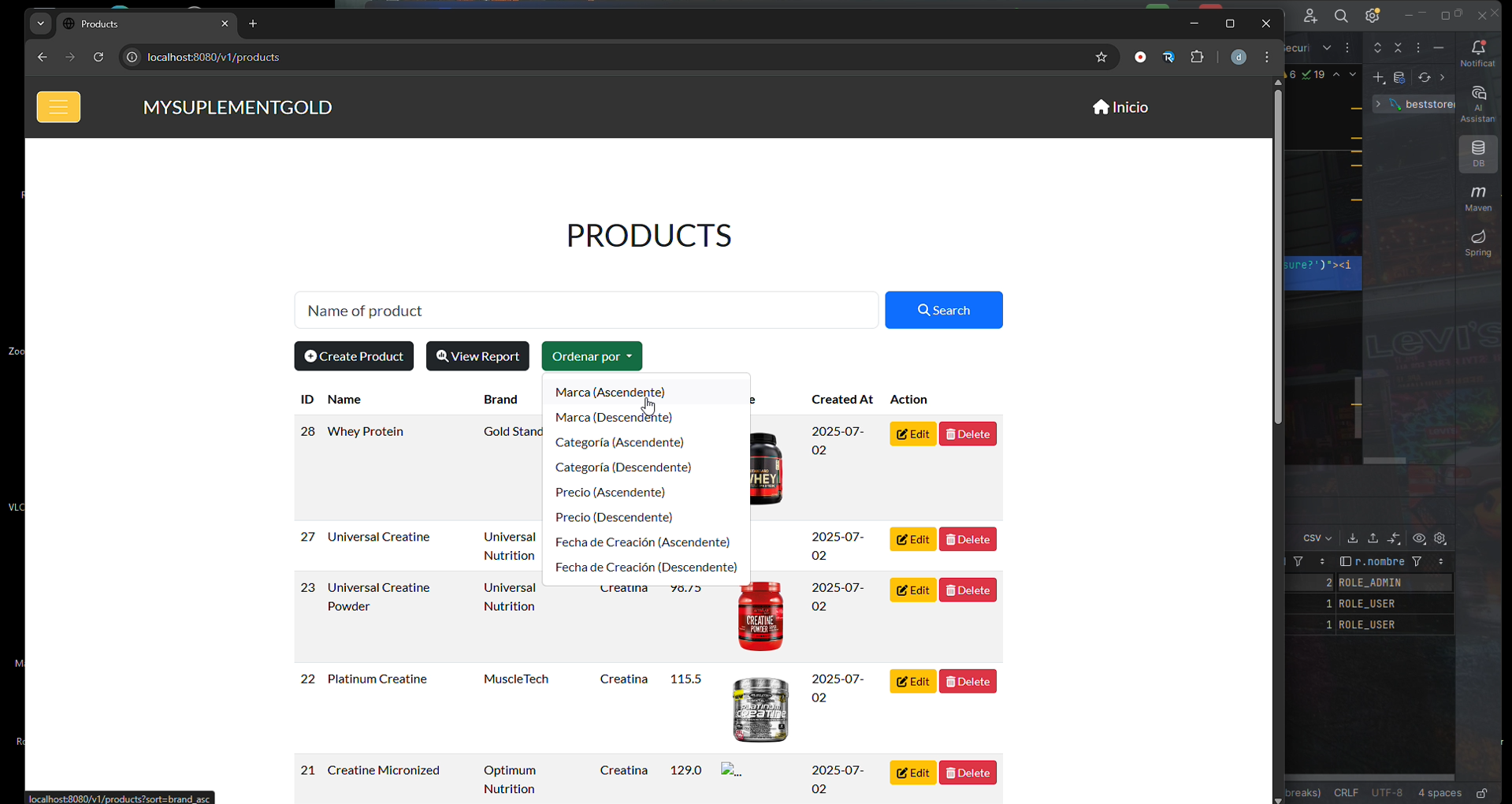The image size is (1512, 804).
Task: Click the Name of product search field
Action: (585, 311)
